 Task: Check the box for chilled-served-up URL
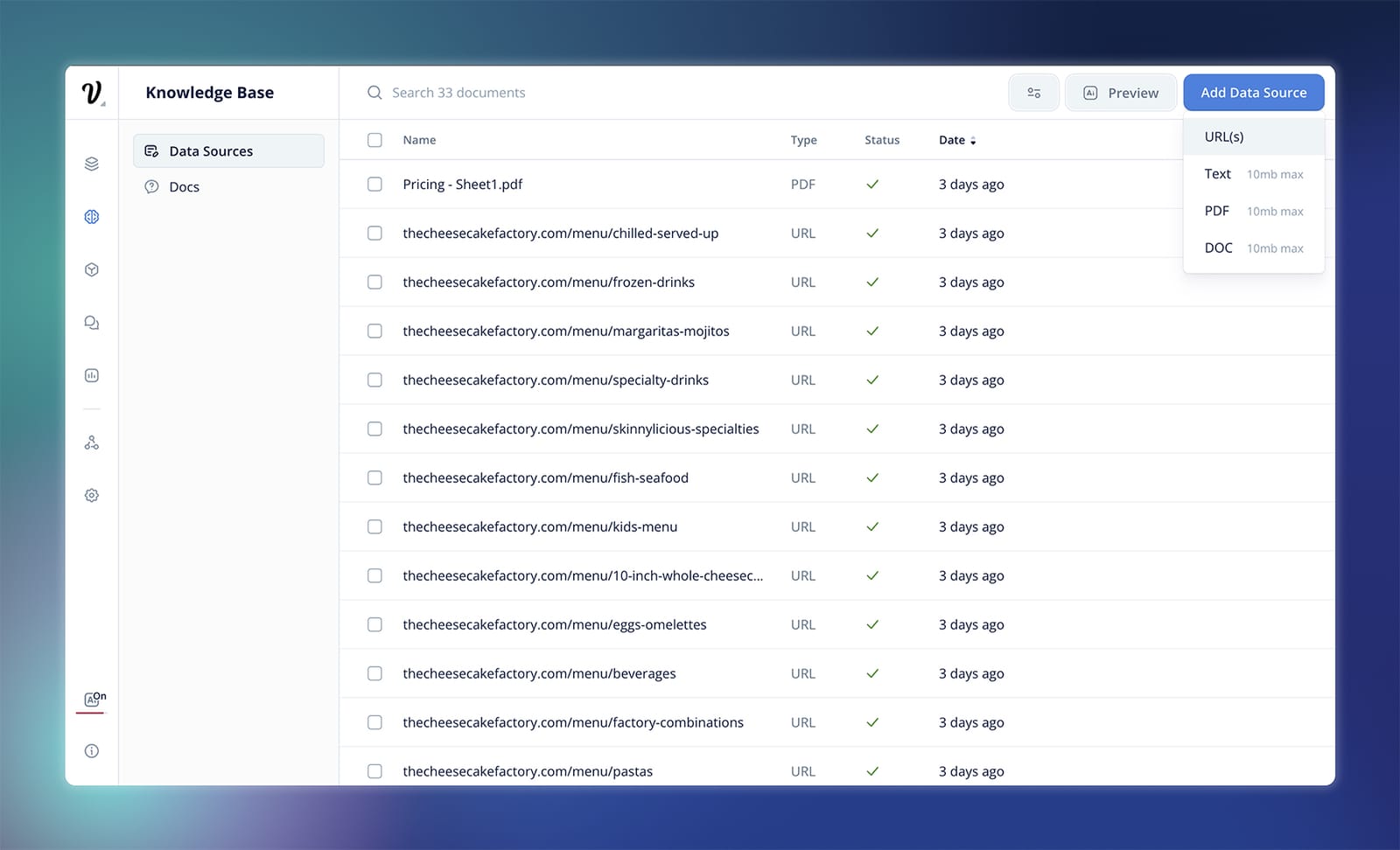[374, 233]
